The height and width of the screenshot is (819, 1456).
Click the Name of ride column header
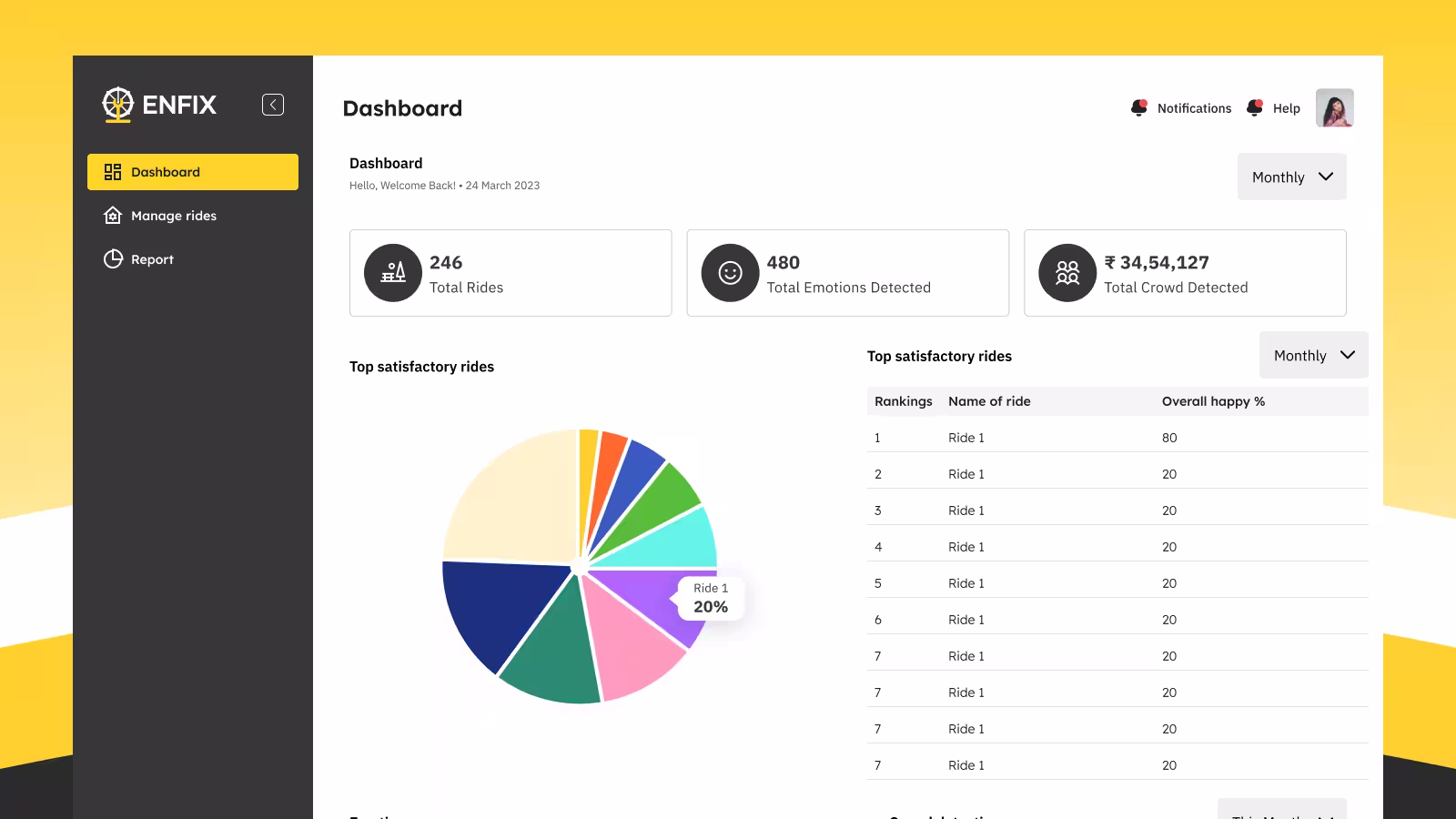pyautogui.click(x=989, y=401)
